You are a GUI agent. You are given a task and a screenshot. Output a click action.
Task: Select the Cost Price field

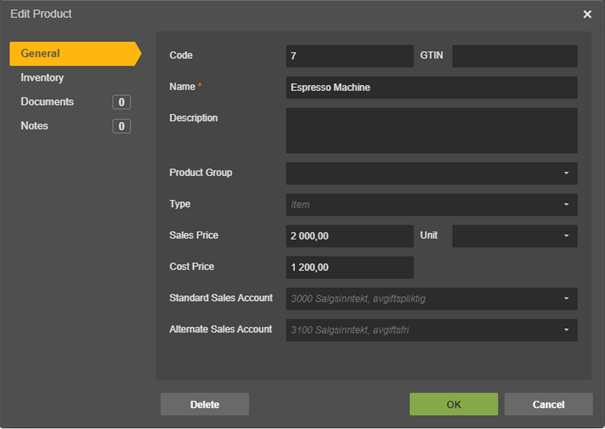click(349, 268)
